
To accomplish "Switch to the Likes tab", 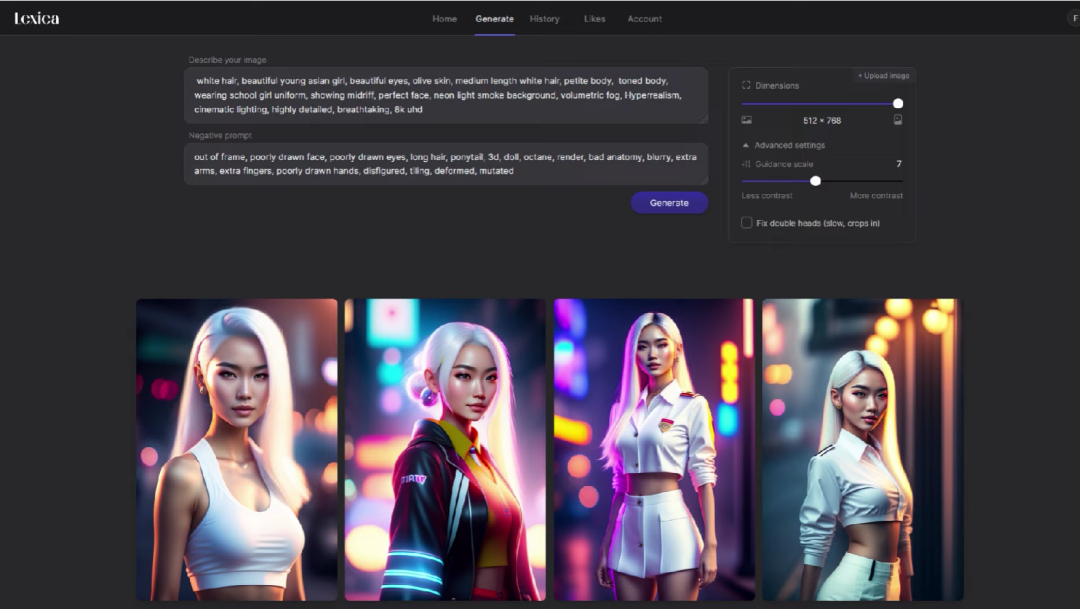I will pos(594,19).
